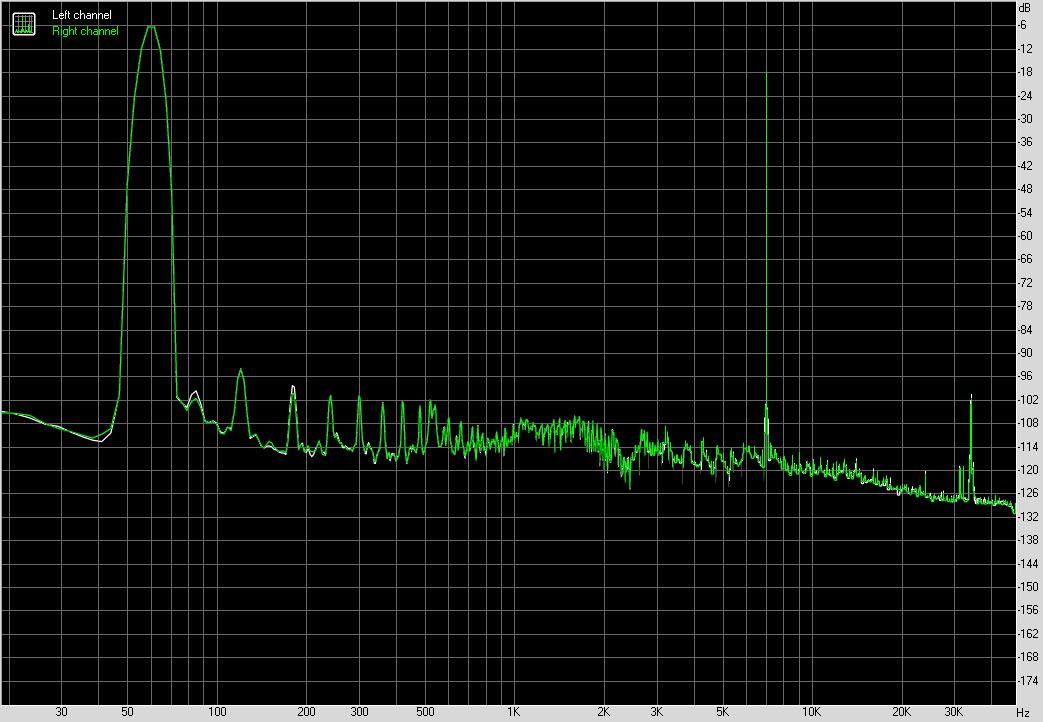This screenshot has width=1043, height=722.
Task: Select the Right channel legend label
Action: (85, 31)
